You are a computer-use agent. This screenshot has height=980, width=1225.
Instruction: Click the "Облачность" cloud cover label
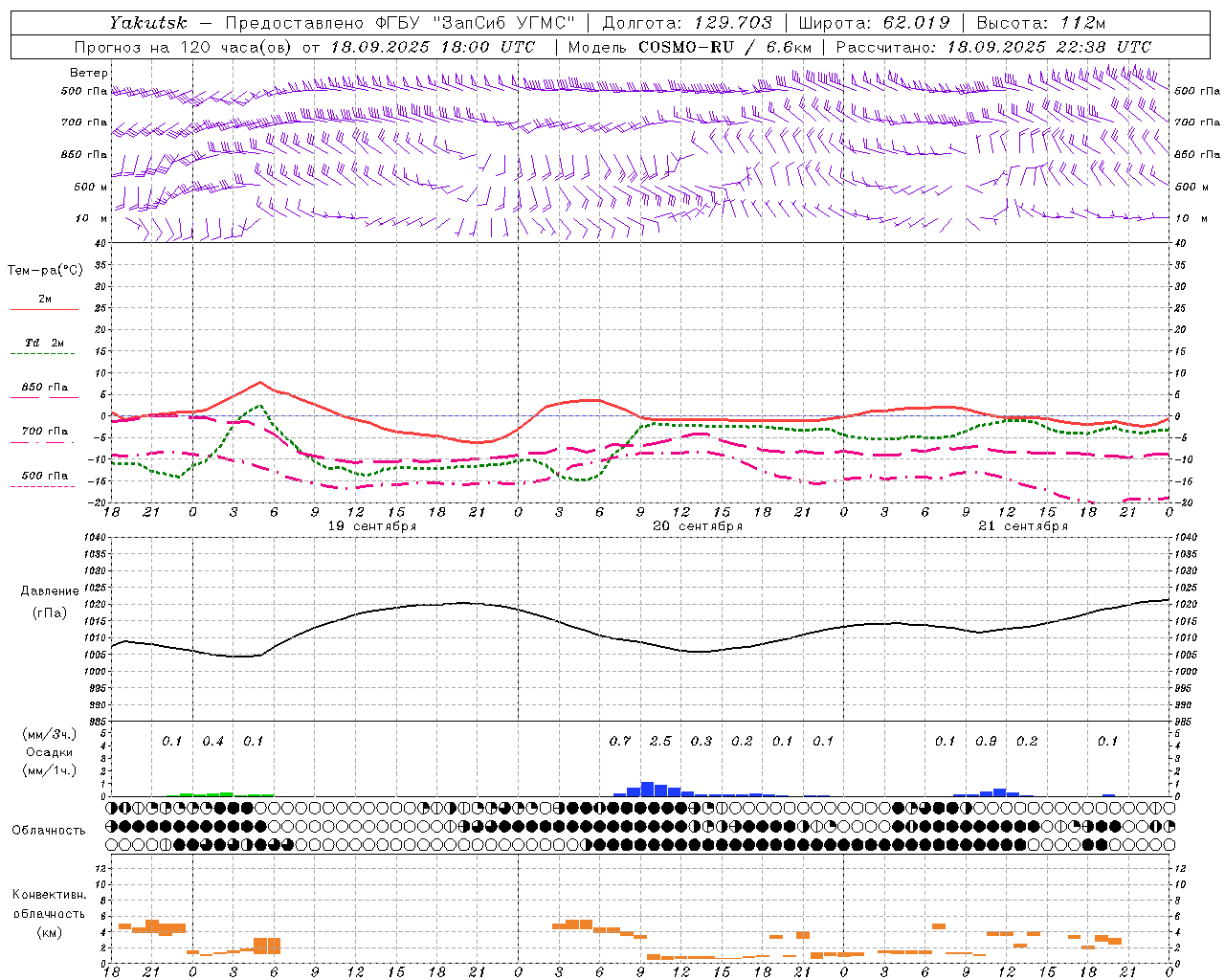click(49, 830)
